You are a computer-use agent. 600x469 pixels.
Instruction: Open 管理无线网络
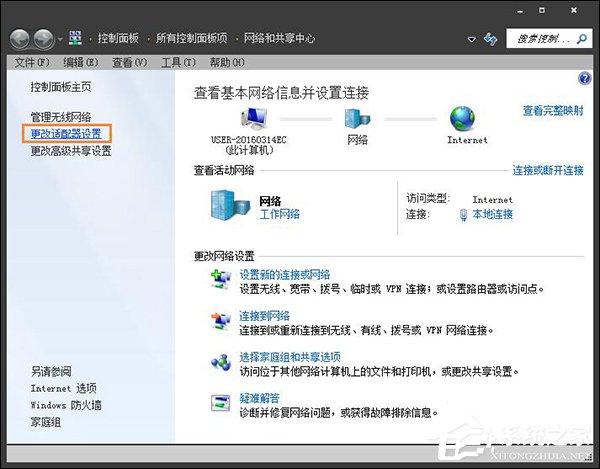click(61, 117)
